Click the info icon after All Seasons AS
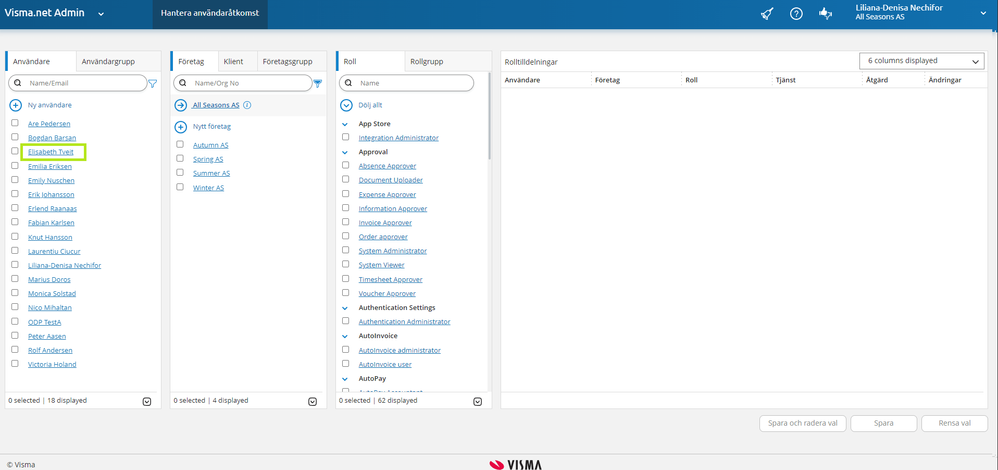Screen dimensions: 998x470 pyautogui.click(x=247, y=105)
